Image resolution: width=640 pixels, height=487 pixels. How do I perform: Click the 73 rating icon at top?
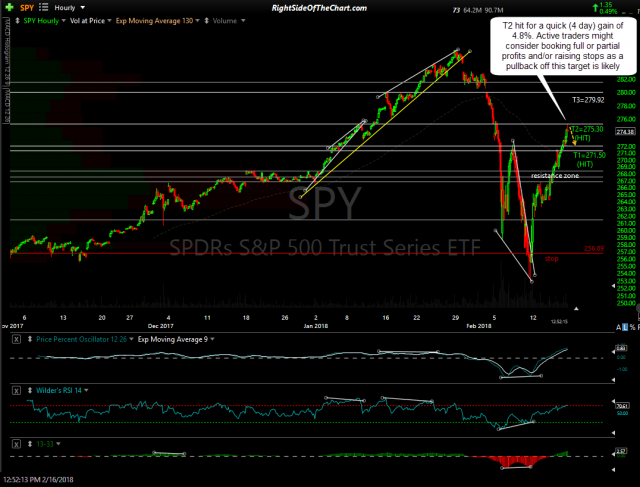coord(456,10)
